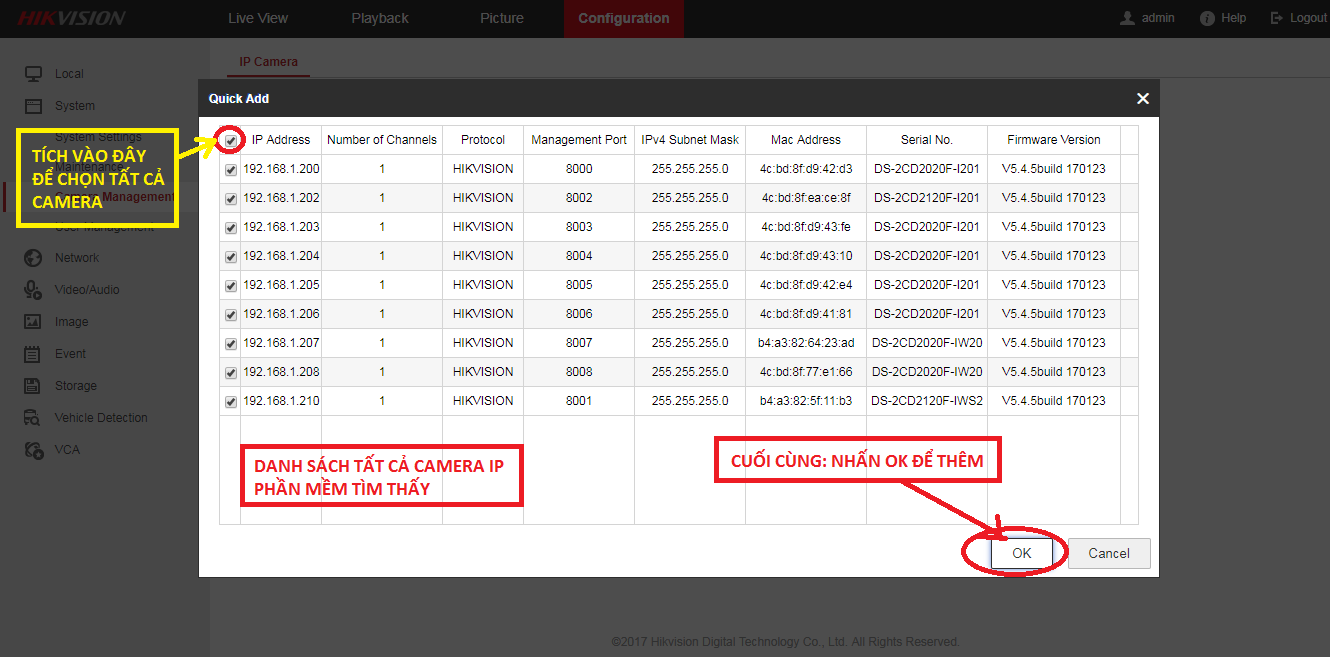This screenshot has width=1330, height=657.
Task: Select the IP address 192.168.1.200 cell
Action: click(x=281, y=169)
